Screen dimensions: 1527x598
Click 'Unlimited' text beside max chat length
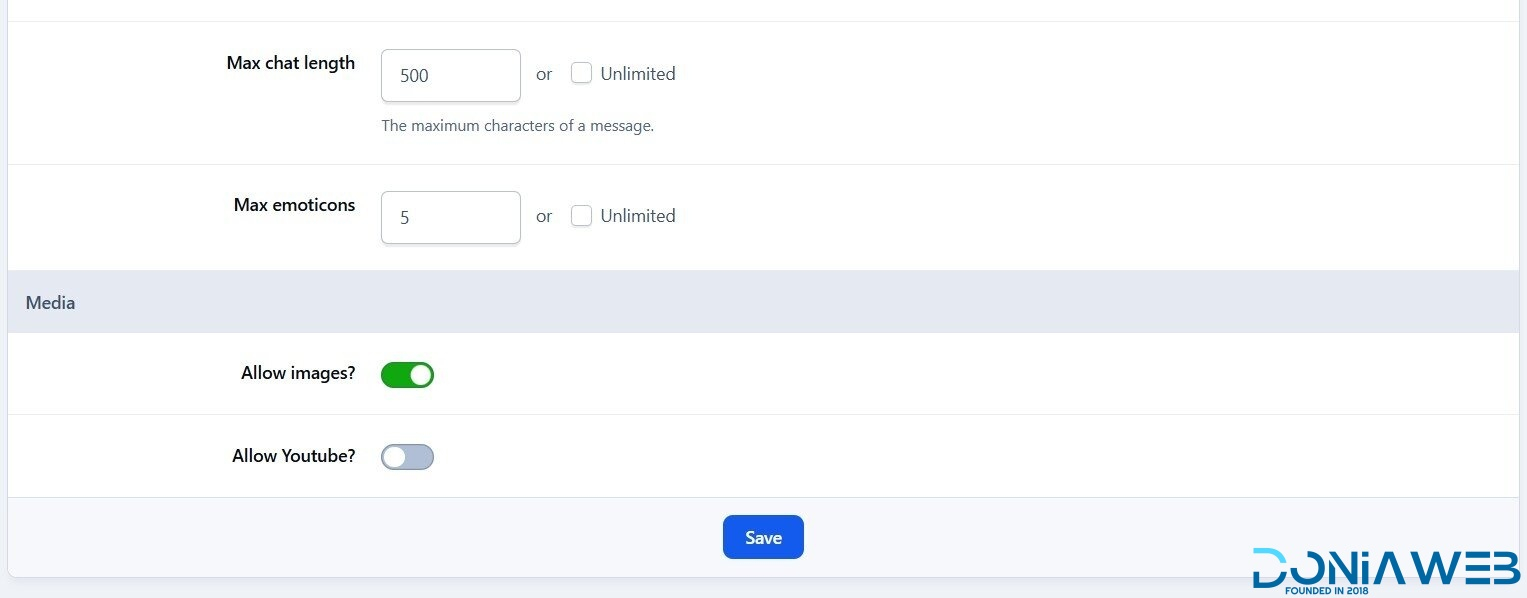coord(638,73)
